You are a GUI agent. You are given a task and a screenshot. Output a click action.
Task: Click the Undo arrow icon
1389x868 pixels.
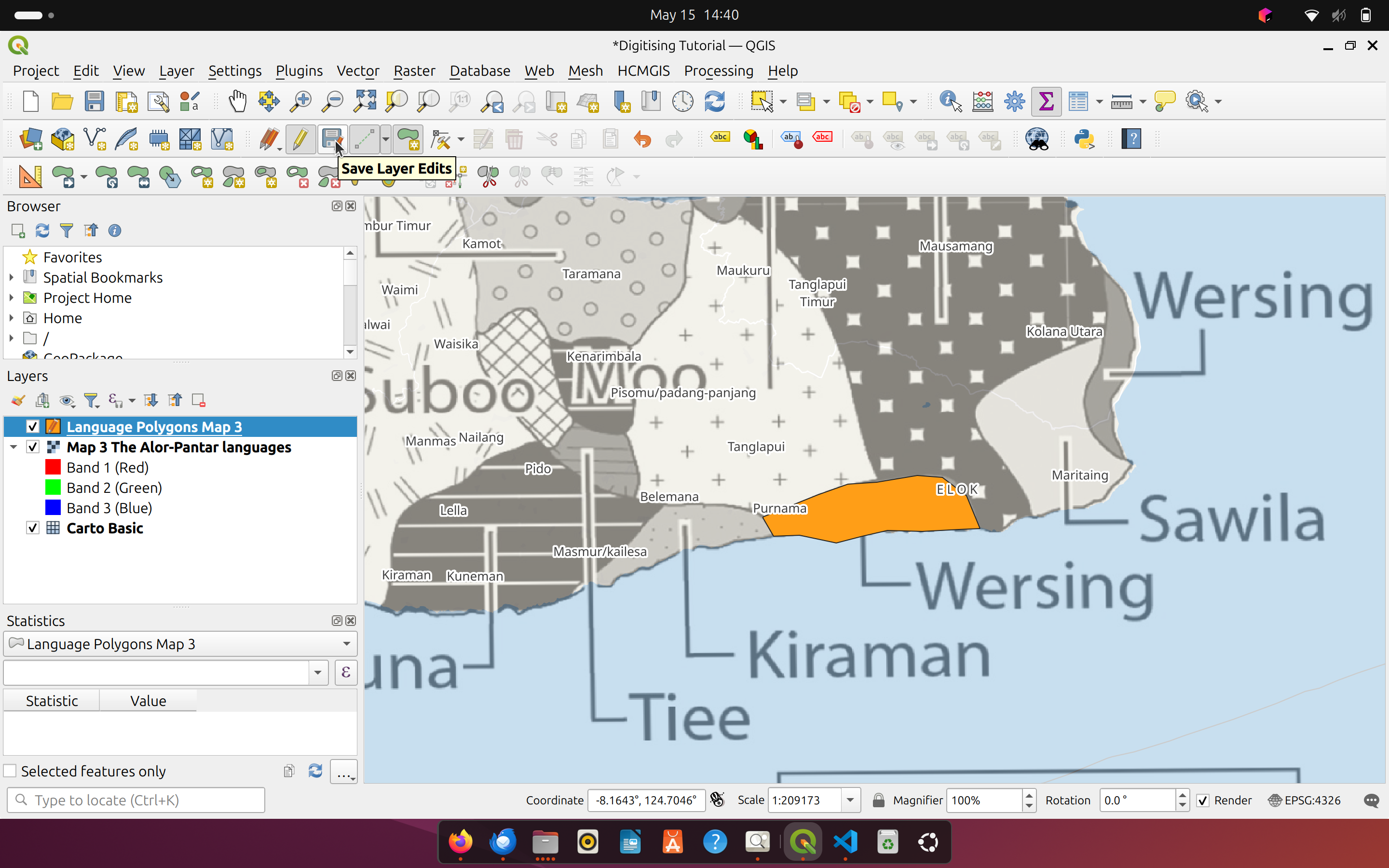tap(642, 139)
